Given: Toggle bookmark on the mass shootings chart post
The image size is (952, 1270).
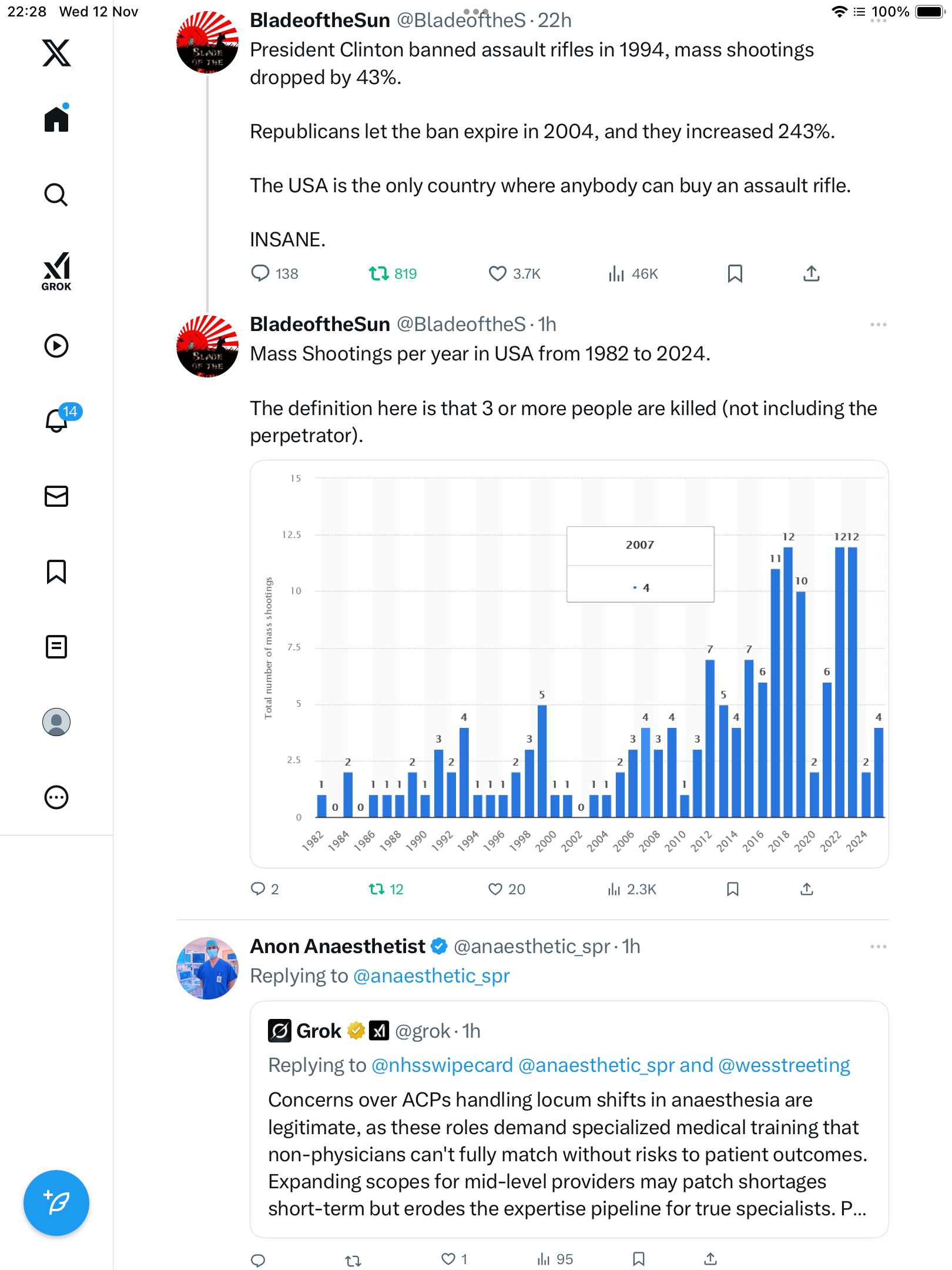Looking at the screenshot, I should 732,889.
